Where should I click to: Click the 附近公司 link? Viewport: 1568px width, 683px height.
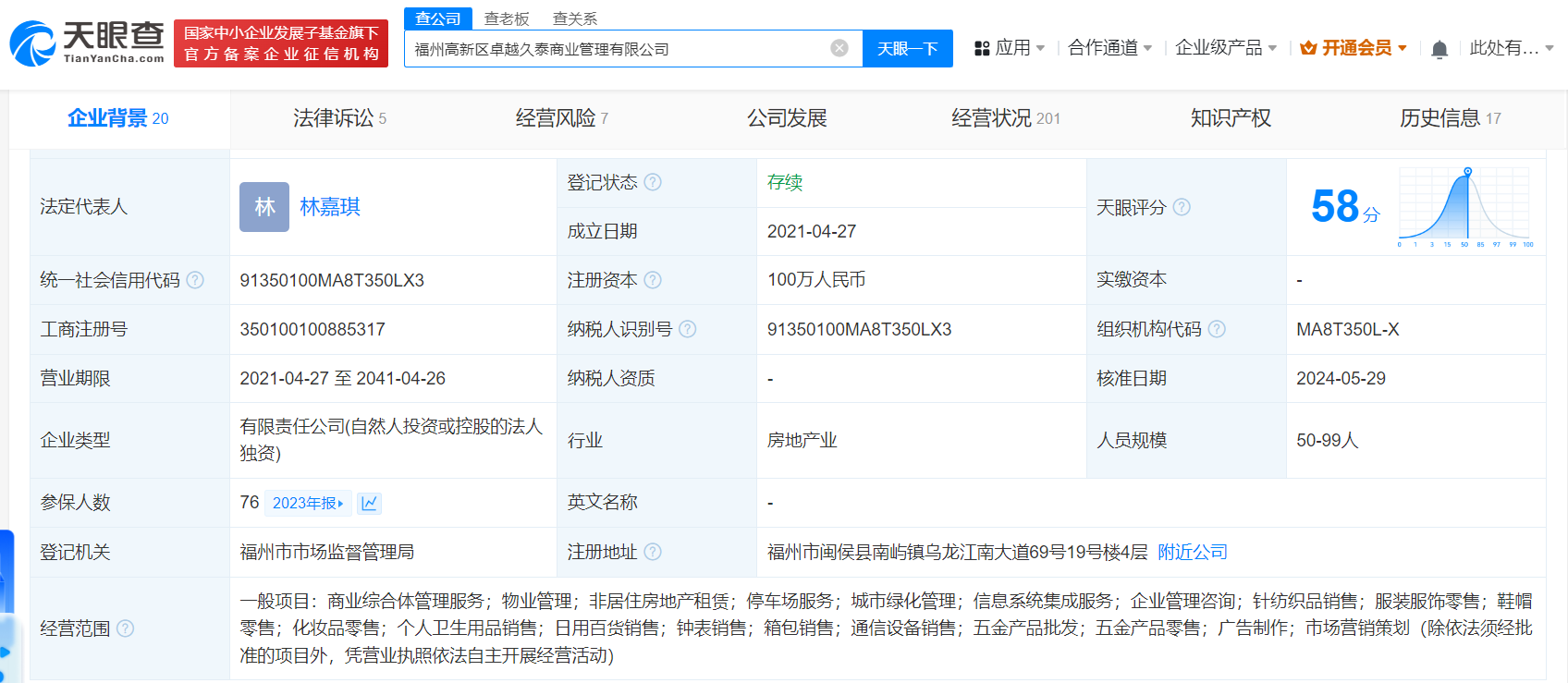[1193, 552]
